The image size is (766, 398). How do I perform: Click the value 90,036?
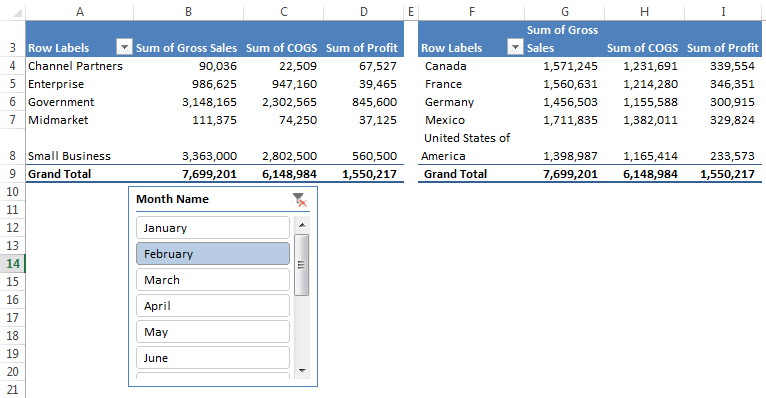(x=218, y=66)
